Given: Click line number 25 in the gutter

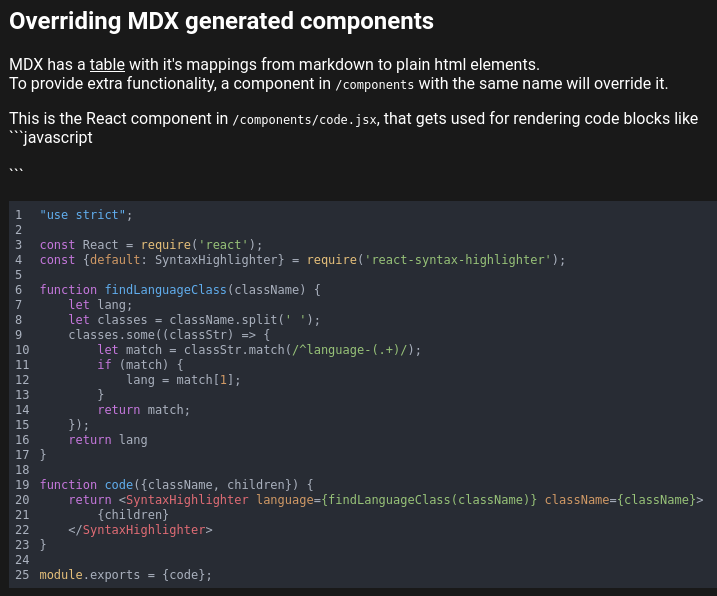Looking at the screenshot, I should pyautogui.click(x=22, y=575).
